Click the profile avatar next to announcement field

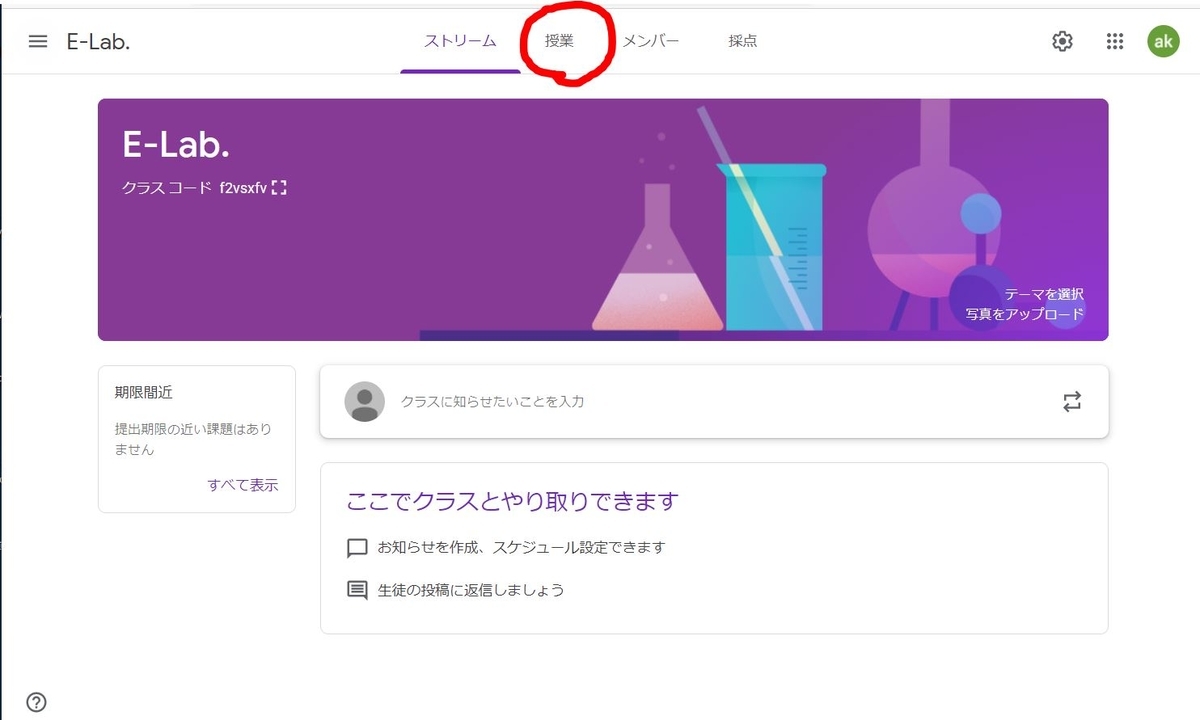[364, 401]
